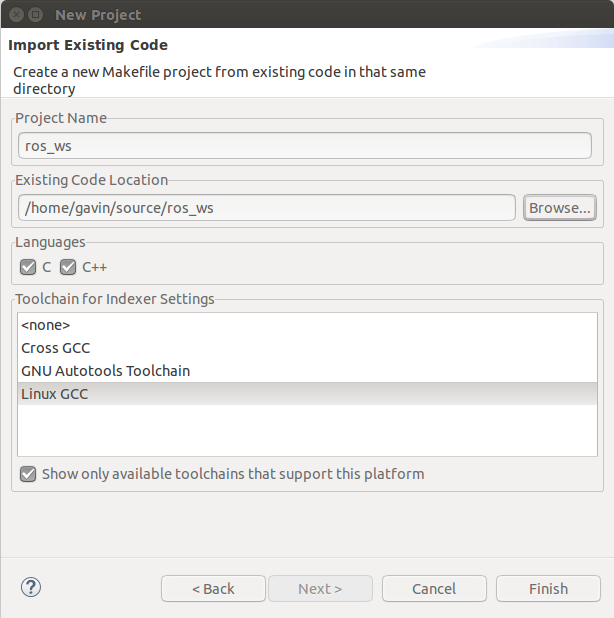Screen dimensions: 614x618
Task: Open the help question mark icon
Action: [30, 587]
